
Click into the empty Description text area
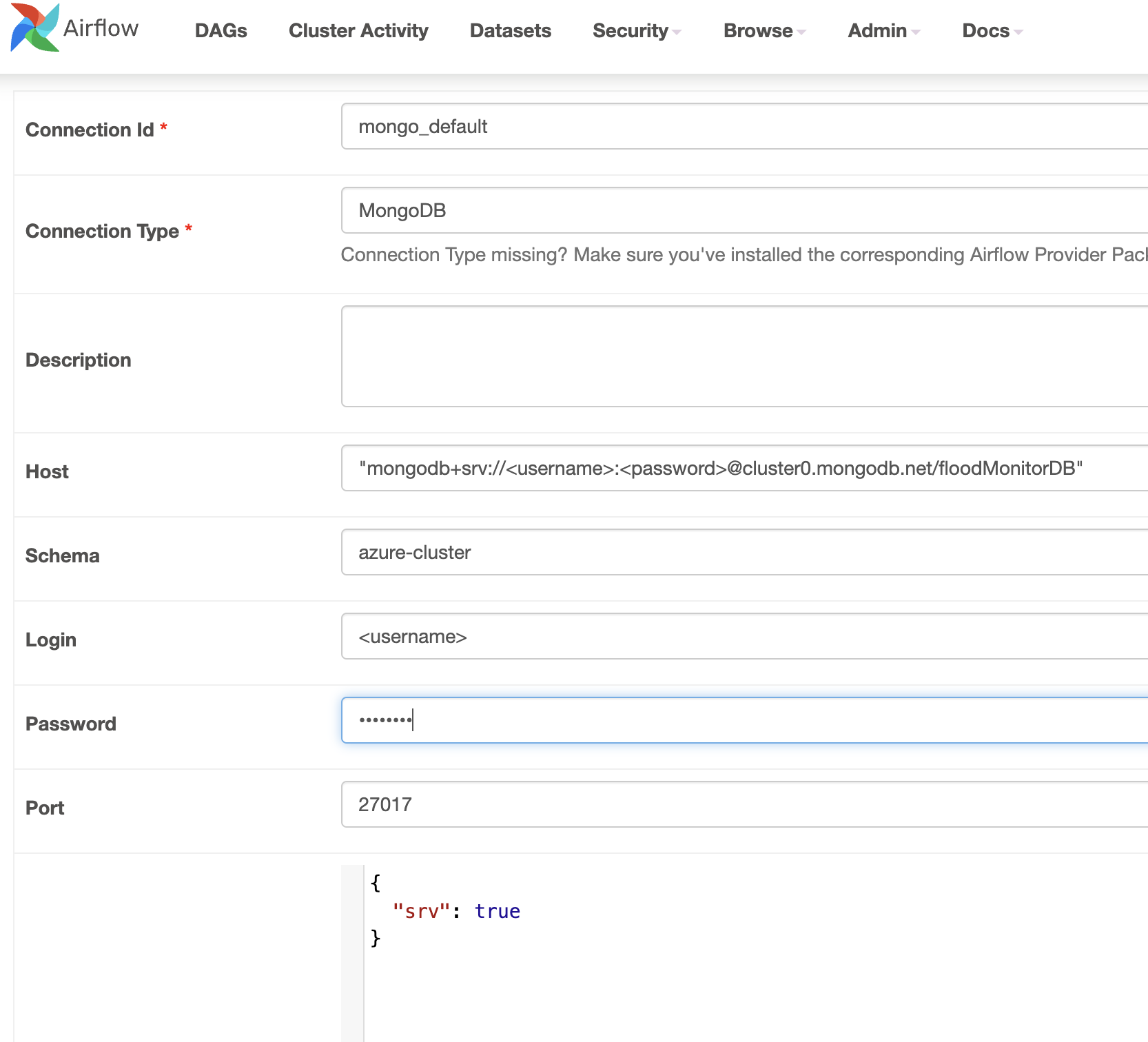[744, 356]
